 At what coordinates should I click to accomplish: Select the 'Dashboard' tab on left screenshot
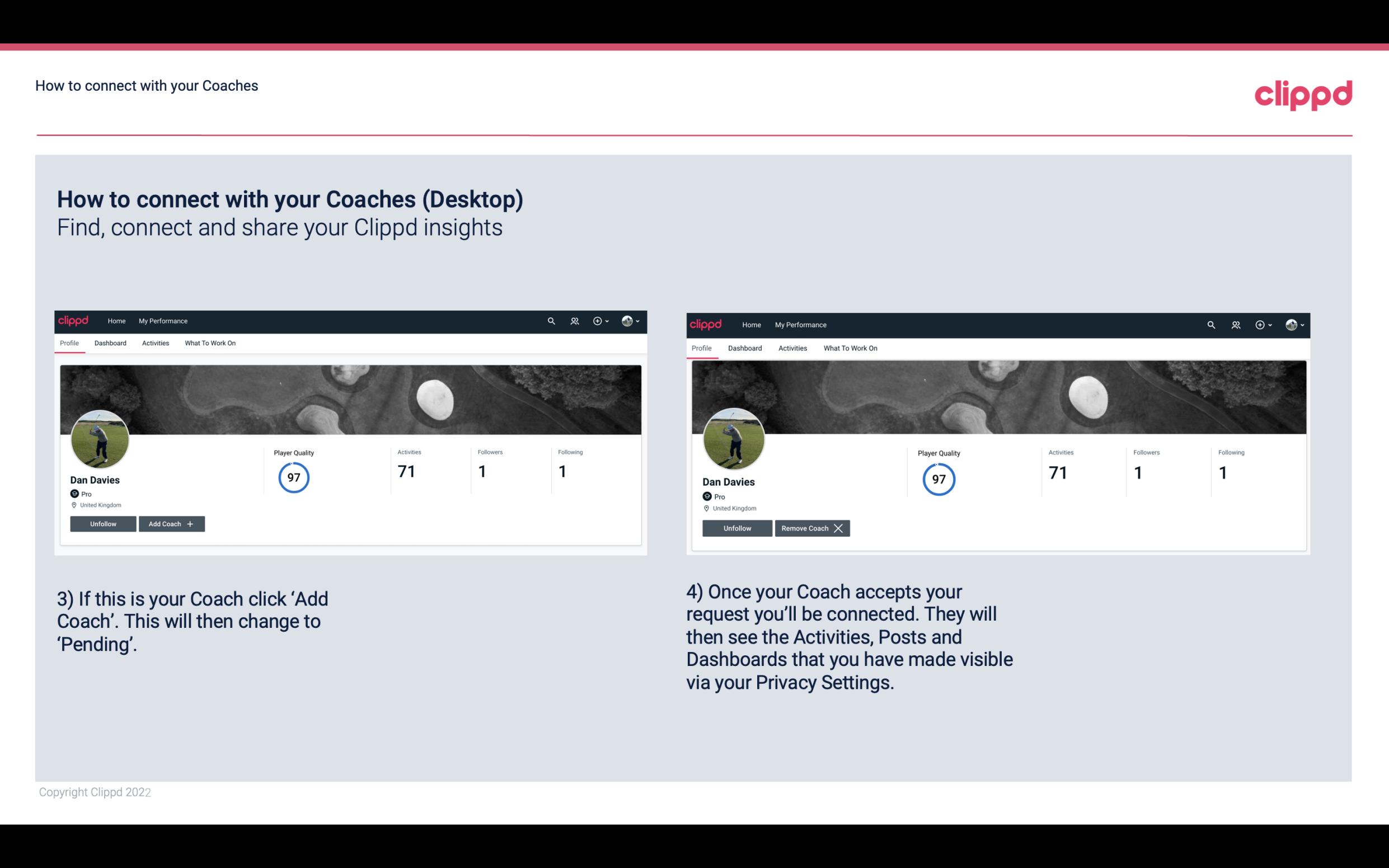tap(109, 343)
